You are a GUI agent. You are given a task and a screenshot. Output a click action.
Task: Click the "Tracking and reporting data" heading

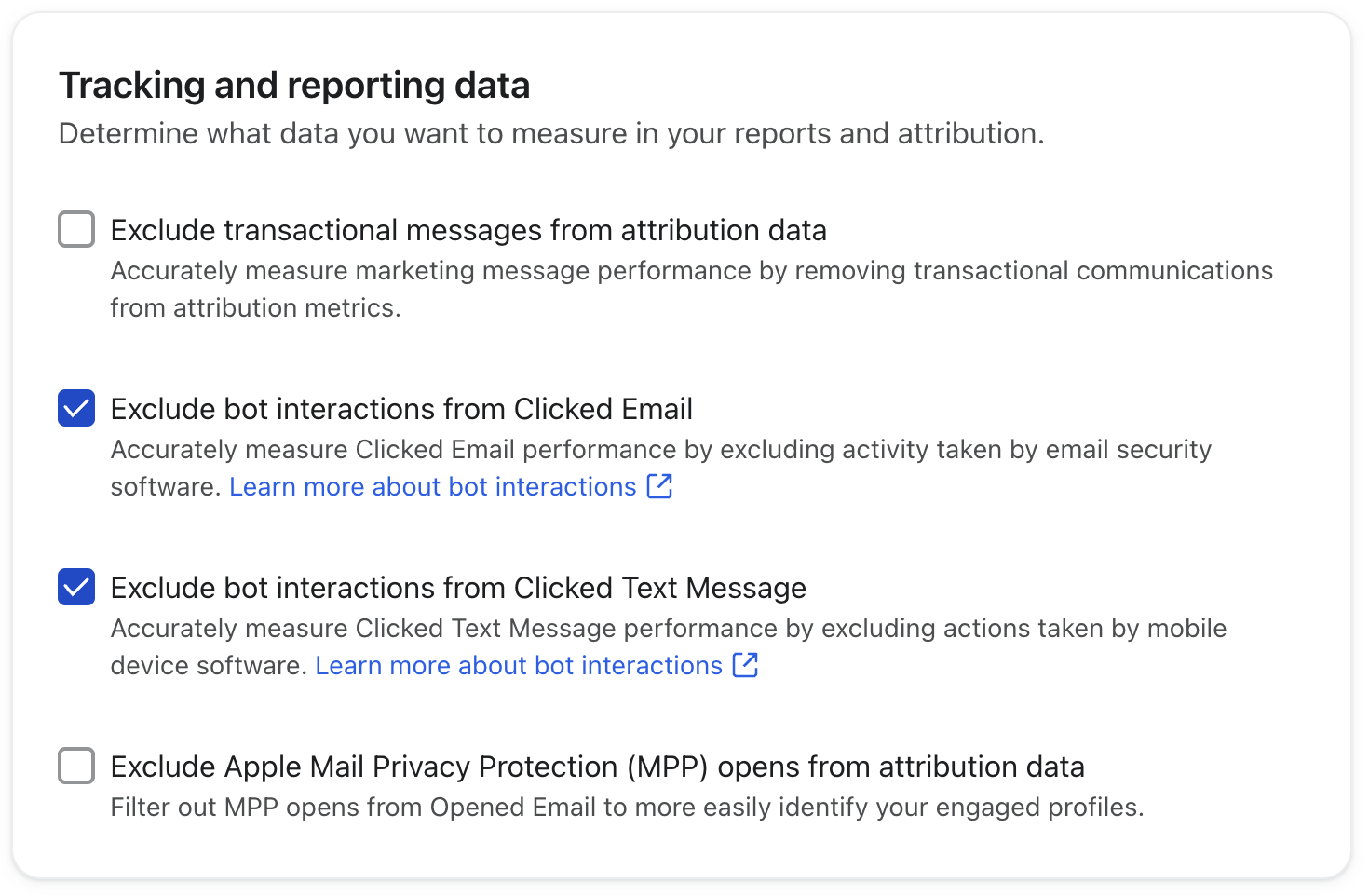[x=294, y=86]
